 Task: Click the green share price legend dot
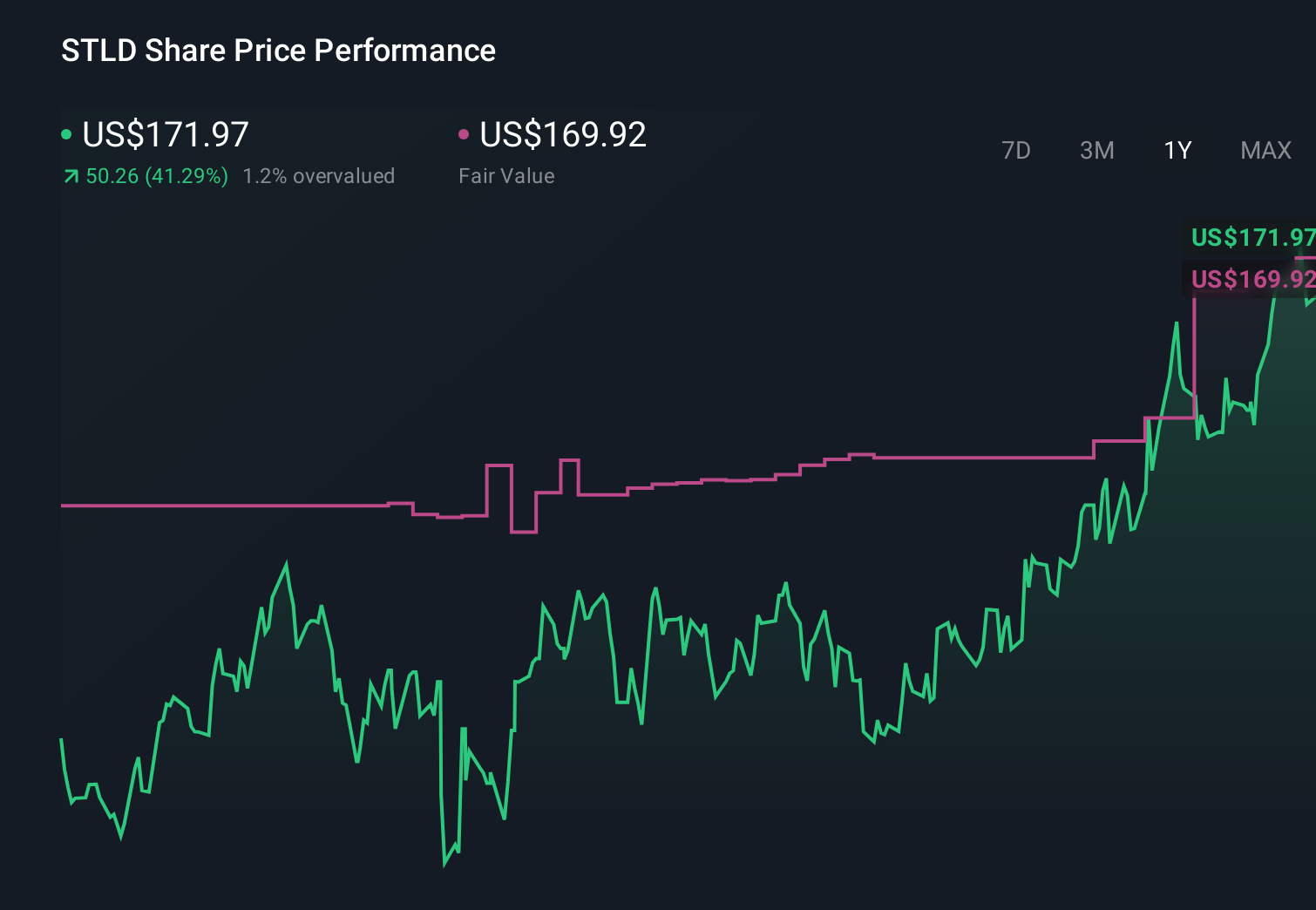pos(66,133)
